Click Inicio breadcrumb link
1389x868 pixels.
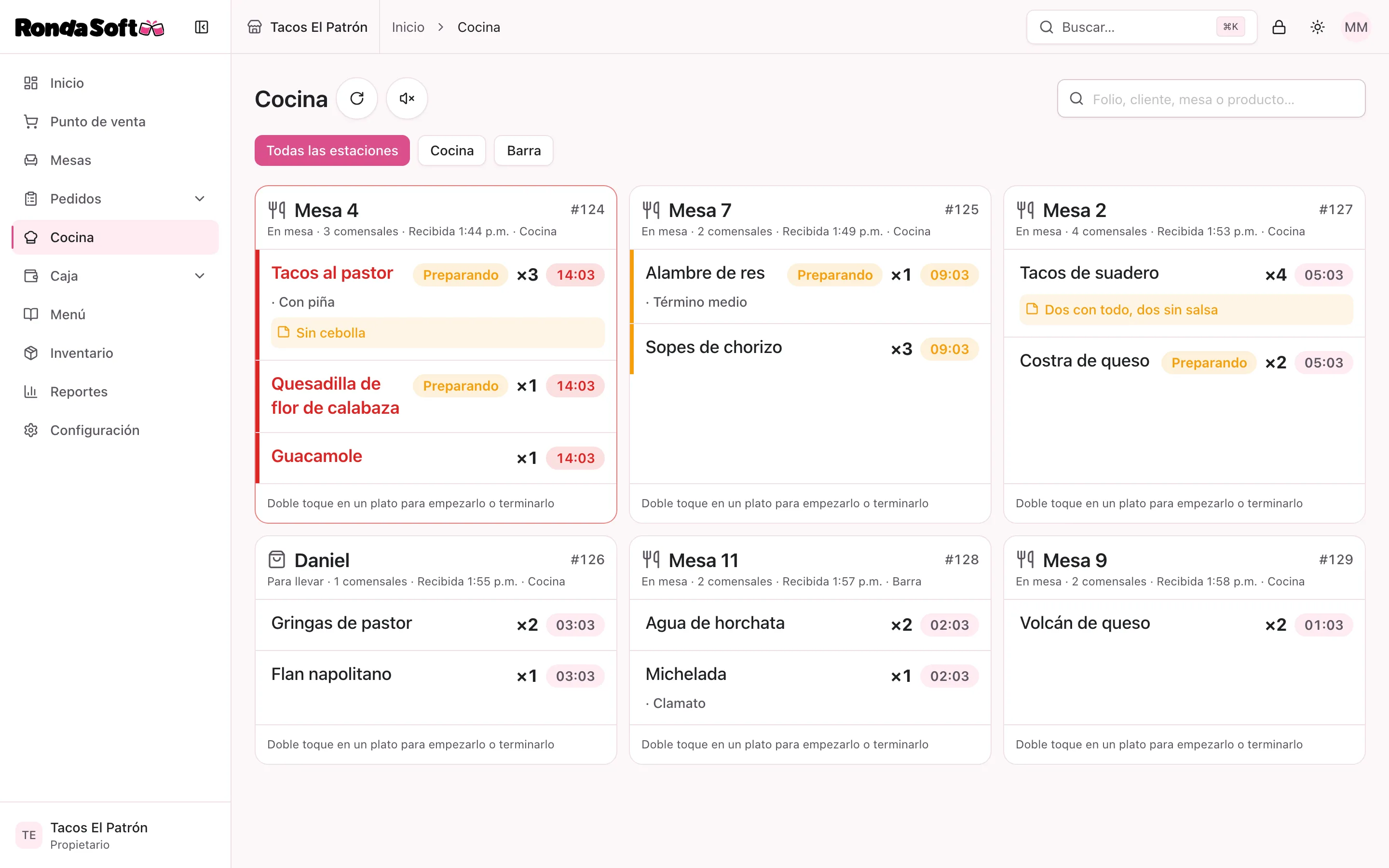click(x=408, y=27)
